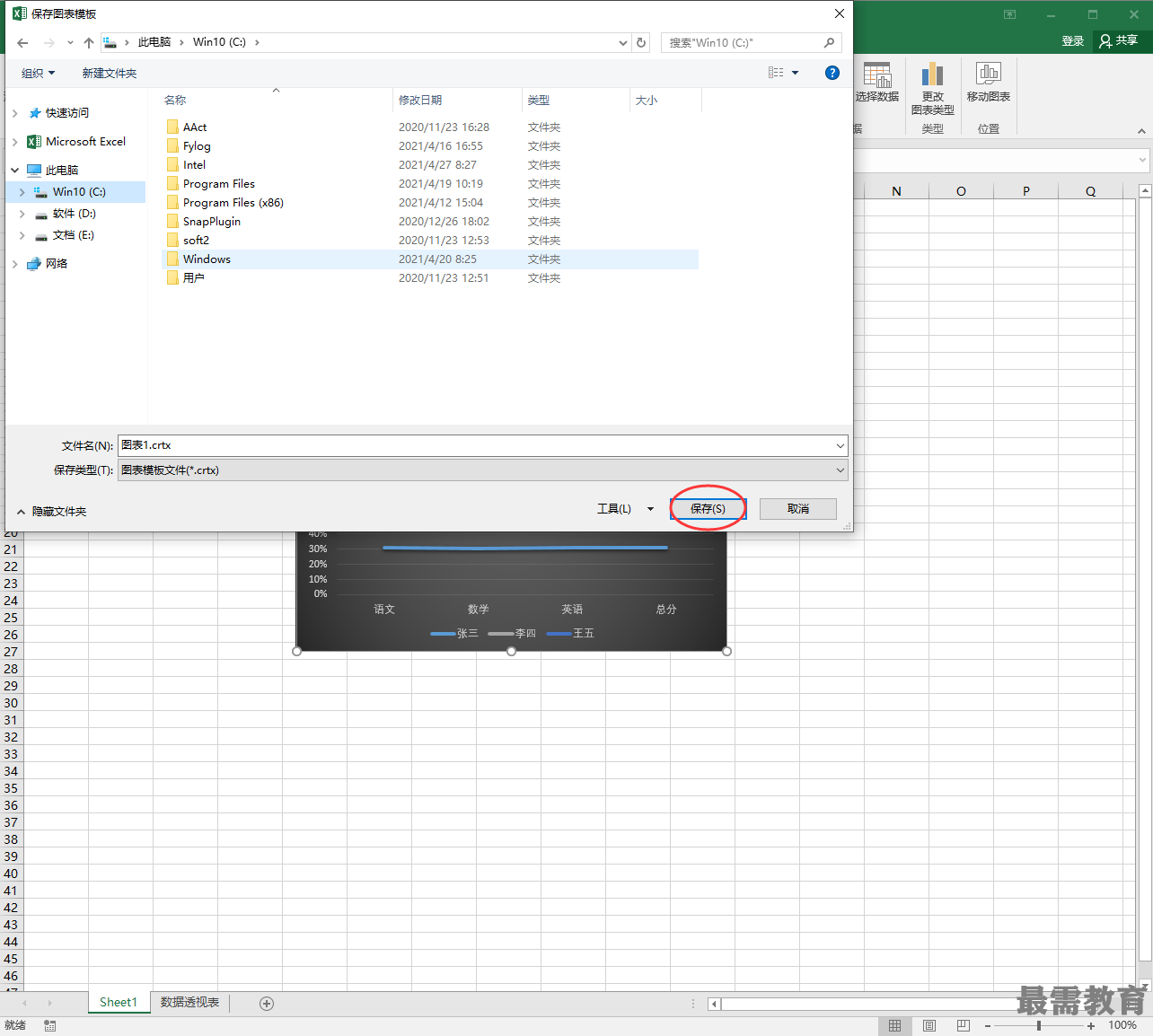Select the Program Files folder

(x=219, y=184)
